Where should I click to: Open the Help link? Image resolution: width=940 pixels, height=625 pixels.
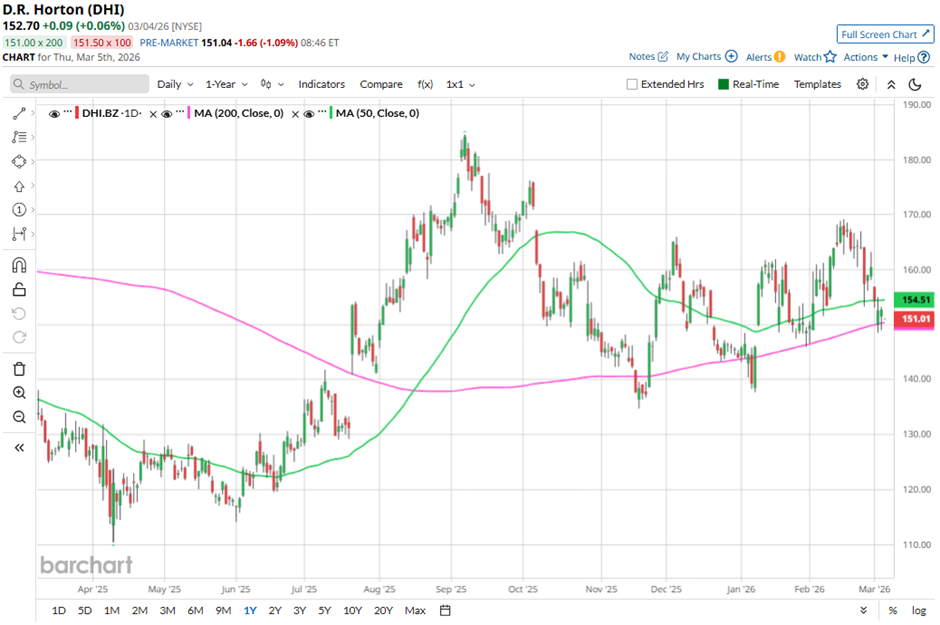(x=911, y=58)
